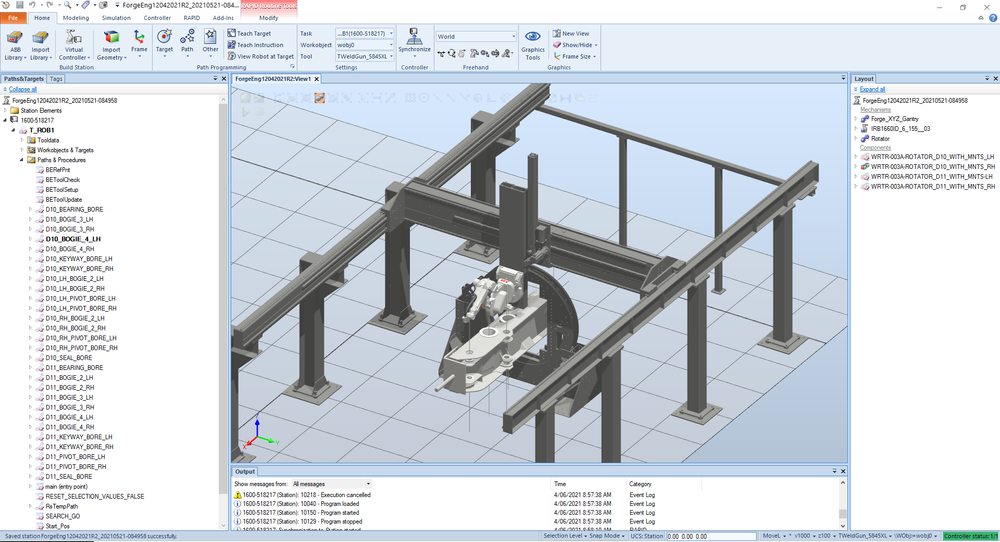Switch to the RAPID ribbon tab
1000x542 pixels.
coord(192,18)
